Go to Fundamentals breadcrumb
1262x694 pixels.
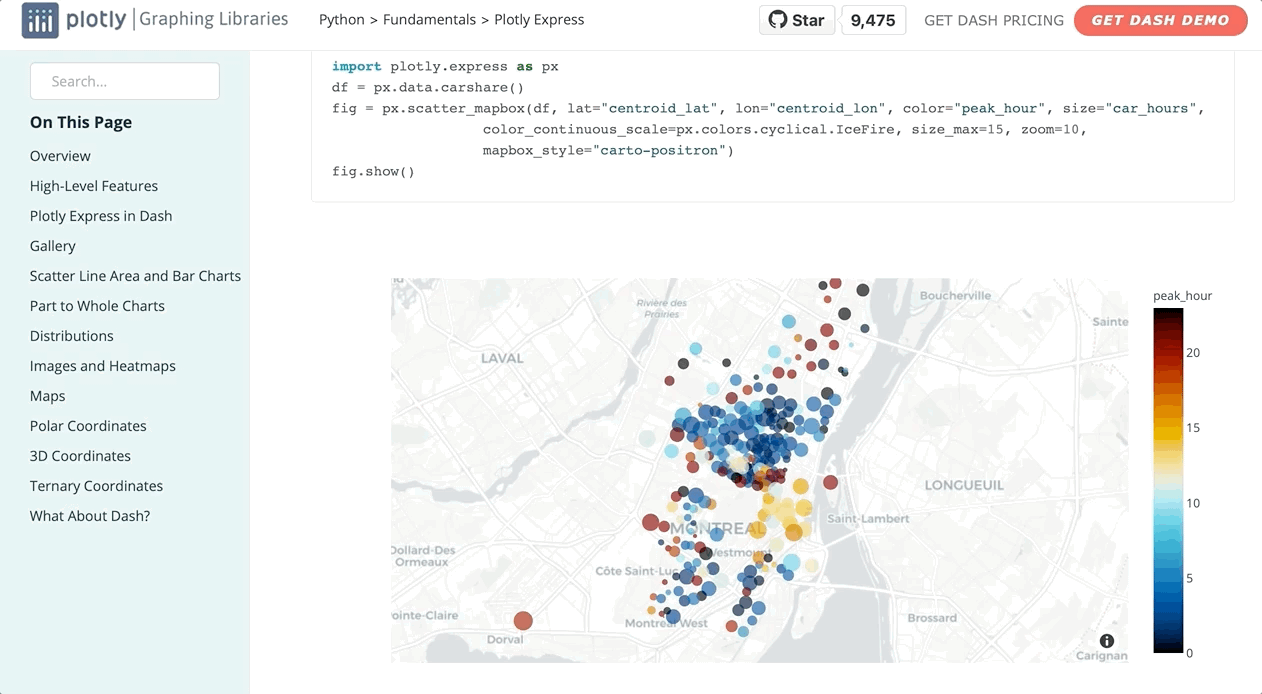click(428, 20)
